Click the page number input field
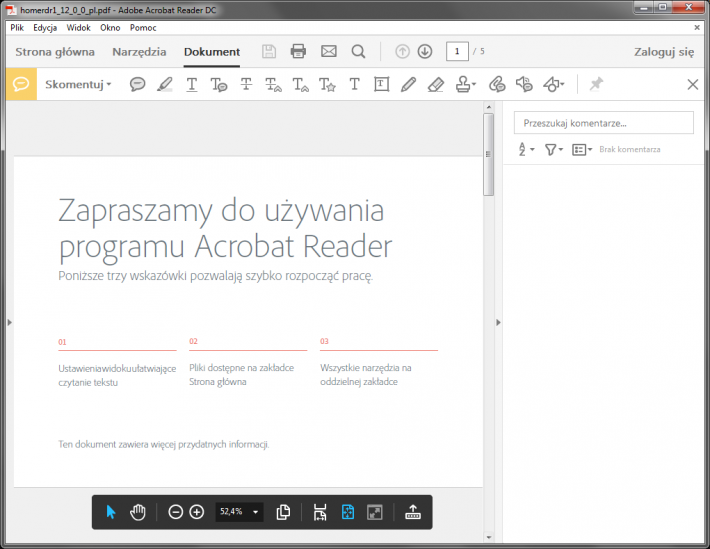This screenshot has height=549, width=710. [457, 51]
